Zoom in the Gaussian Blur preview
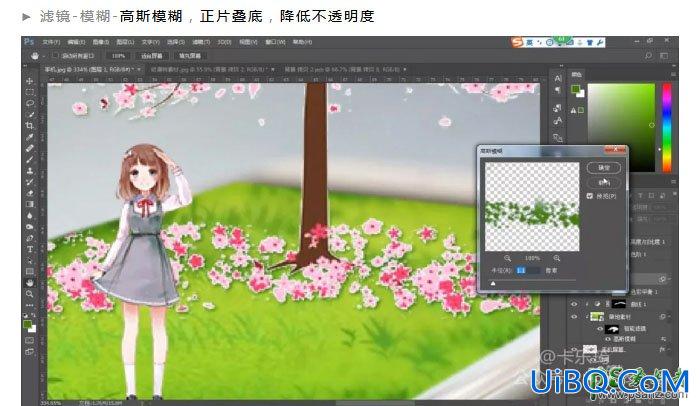This screenshot has width=700, height=406. [557, 258]
